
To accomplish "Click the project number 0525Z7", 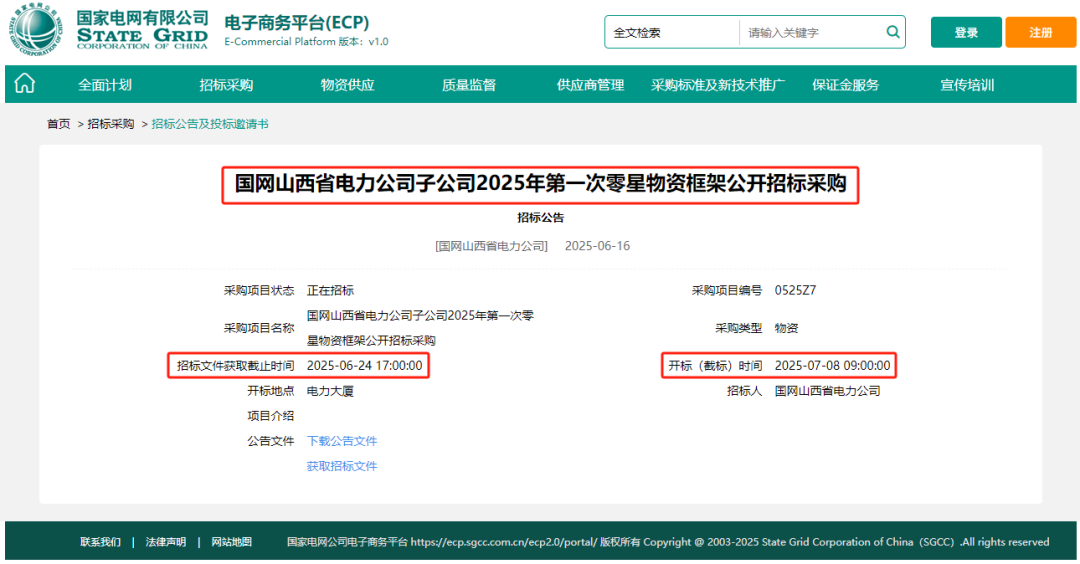I will click(x=795, y=291).
